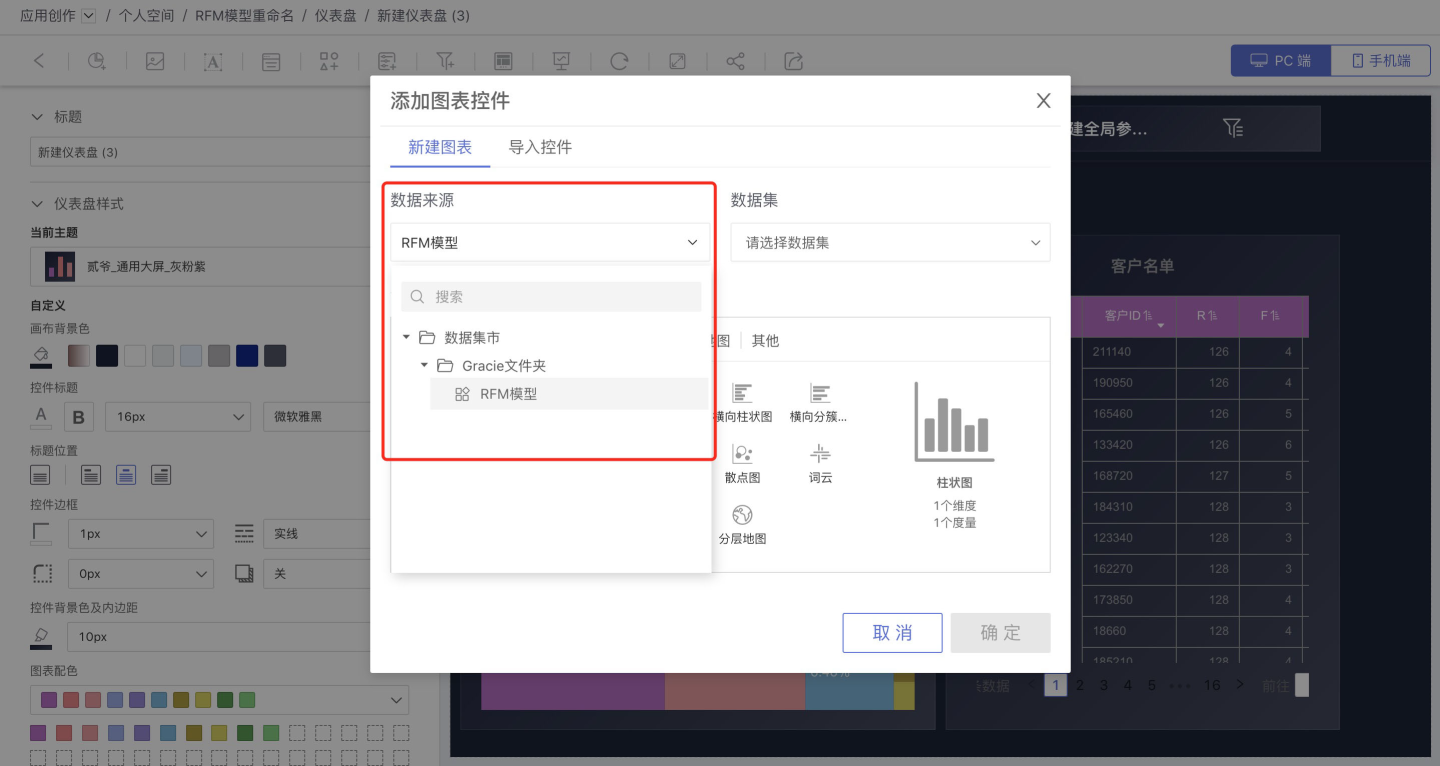Switch to the 导入控件 tab

click(540, 147)
